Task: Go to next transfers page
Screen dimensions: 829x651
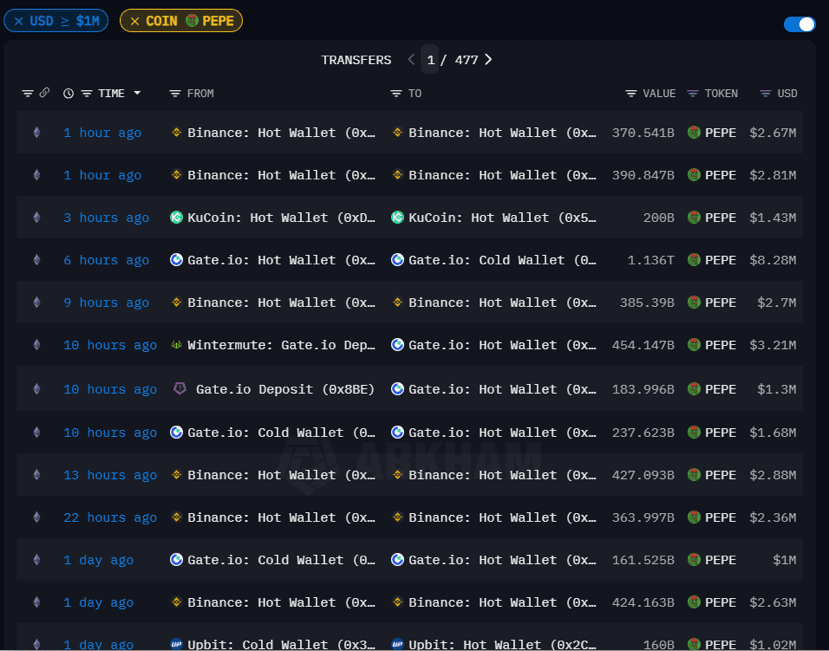Action: [488, 60]
